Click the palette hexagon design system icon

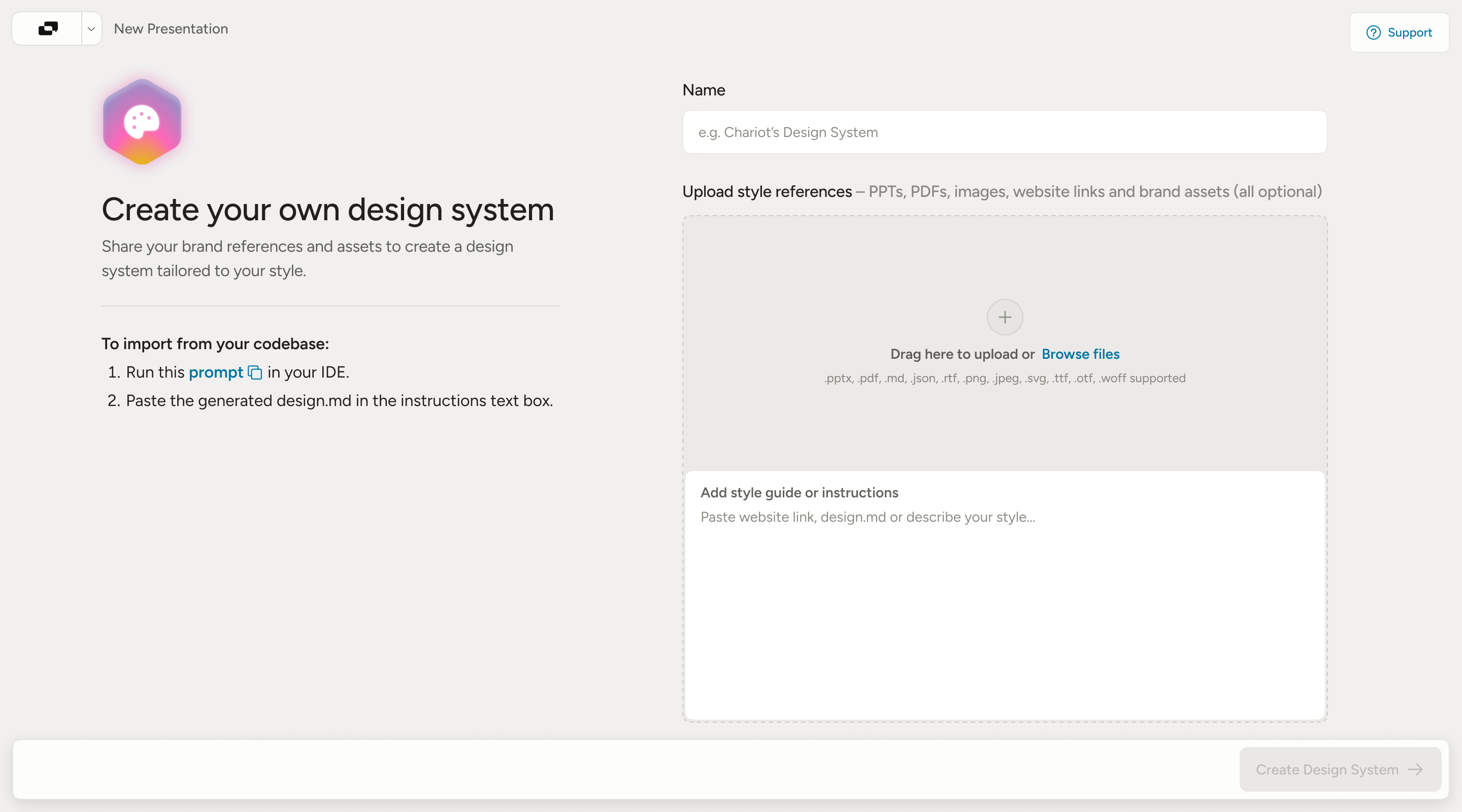pos(142,121)
